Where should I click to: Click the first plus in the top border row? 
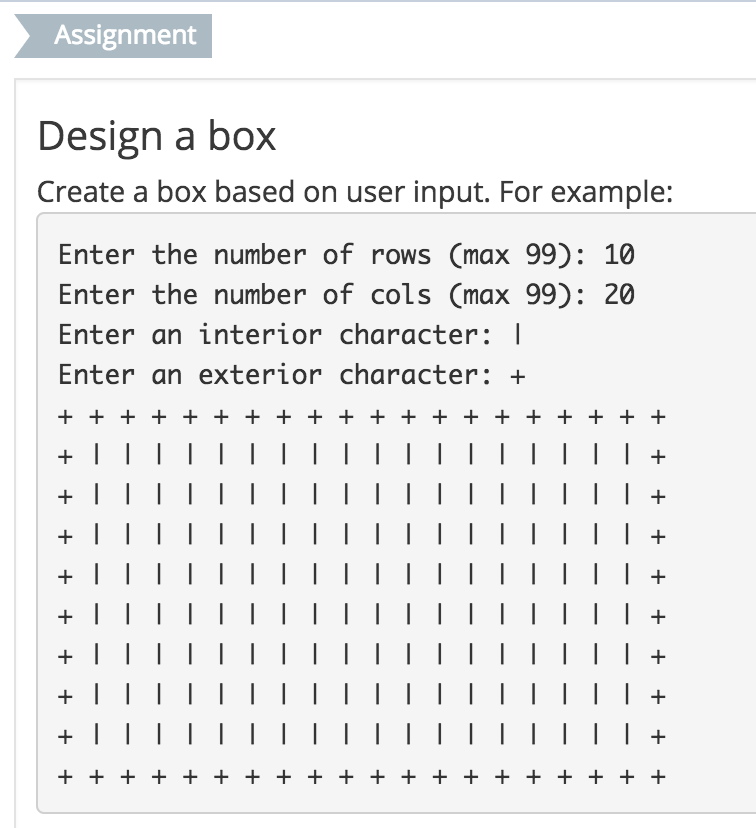coord(65,417)
